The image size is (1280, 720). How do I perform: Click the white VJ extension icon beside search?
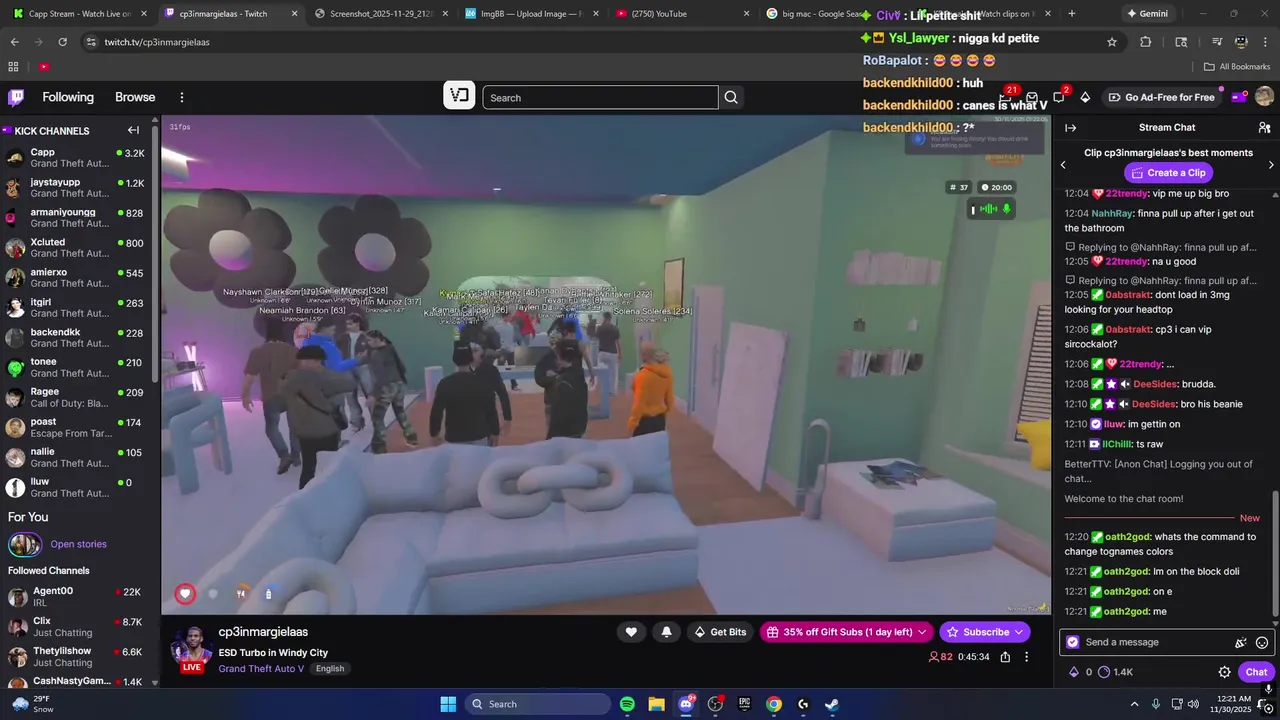[x=459, y=96]
